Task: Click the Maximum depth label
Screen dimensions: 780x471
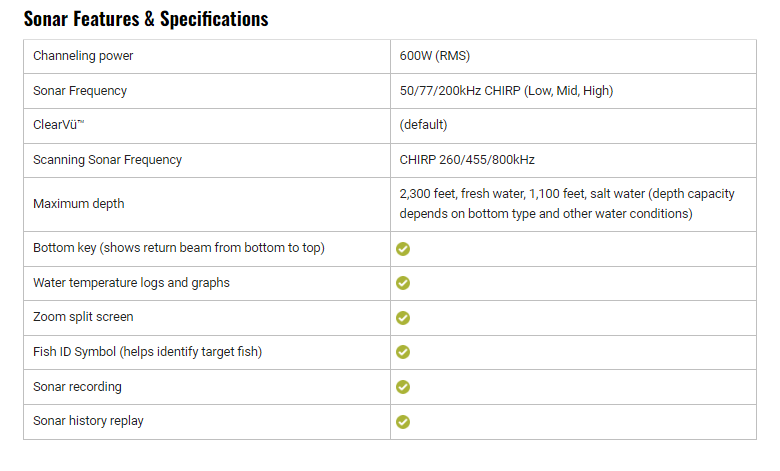Action: [79, 204]
